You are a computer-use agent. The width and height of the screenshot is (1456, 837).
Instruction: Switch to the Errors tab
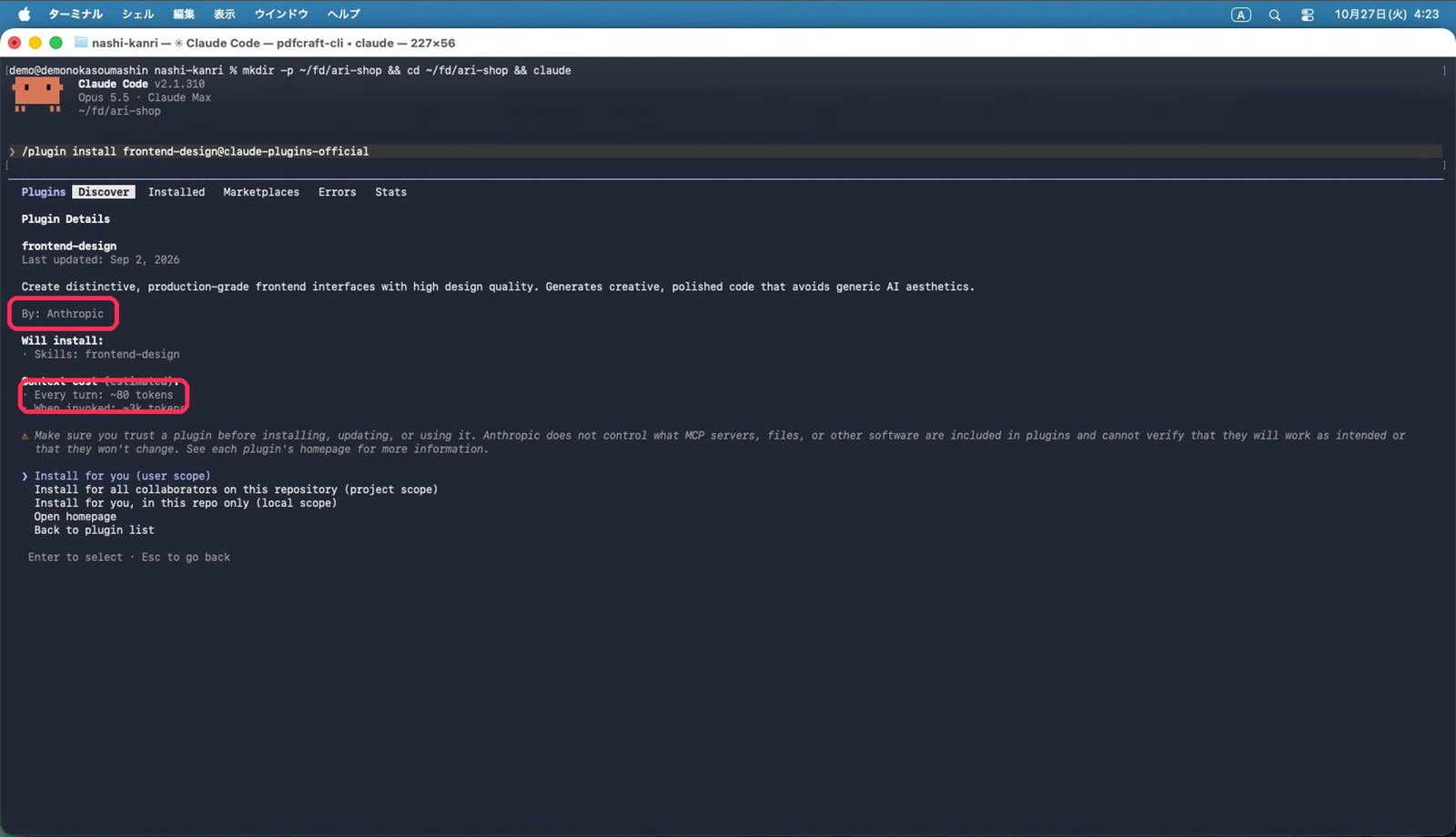pos(337,192)
